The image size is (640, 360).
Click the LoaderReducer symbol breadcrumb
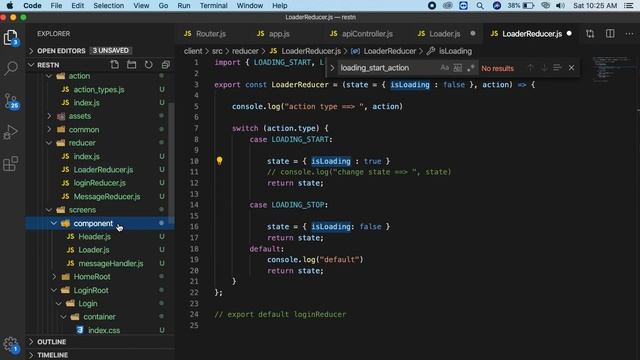389,51
